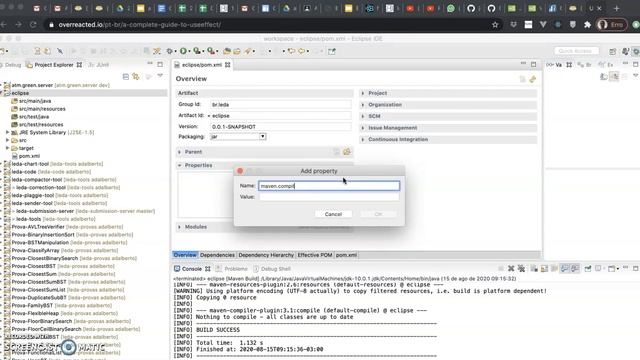Switch to the Debug Shell tab
The width and height of the screenshot is (640, 360).
pyautogui.click(x=272, y=269)
